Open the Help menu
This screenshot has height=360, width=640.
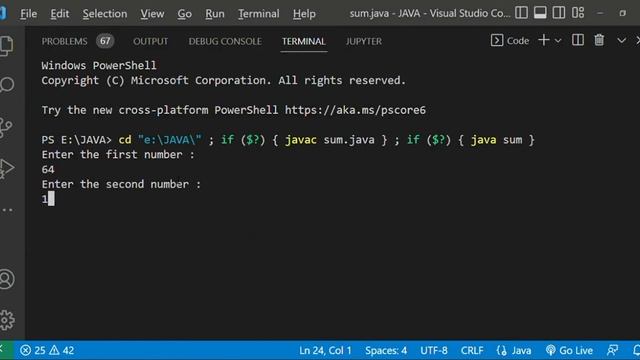(x=304, y=14)
